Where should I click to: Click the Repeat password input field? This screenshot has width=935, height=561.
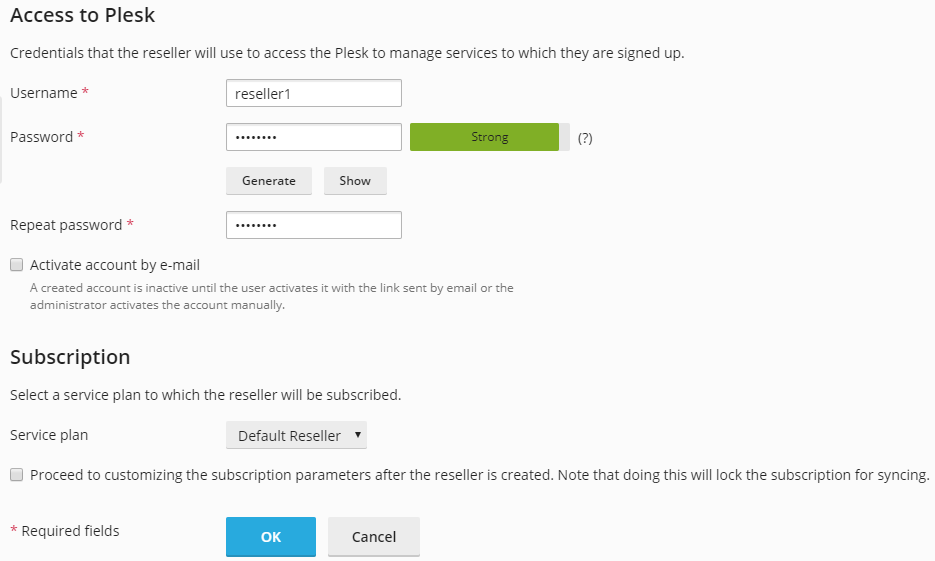[x=313, y=225]
